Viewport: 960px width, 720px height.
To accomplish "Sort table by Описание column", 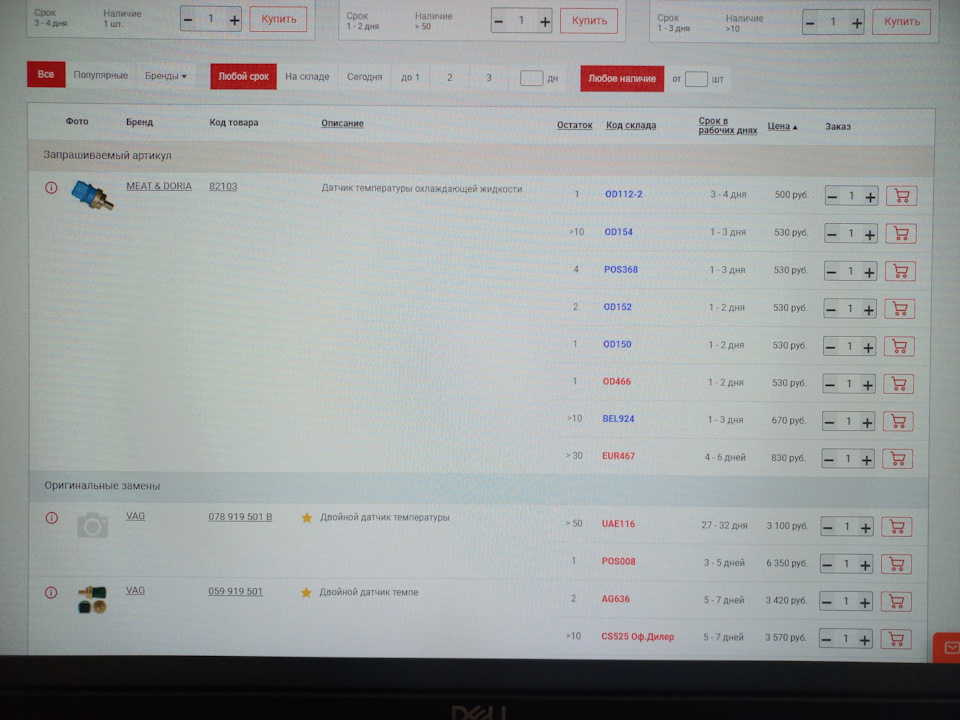I will point(342,124).
